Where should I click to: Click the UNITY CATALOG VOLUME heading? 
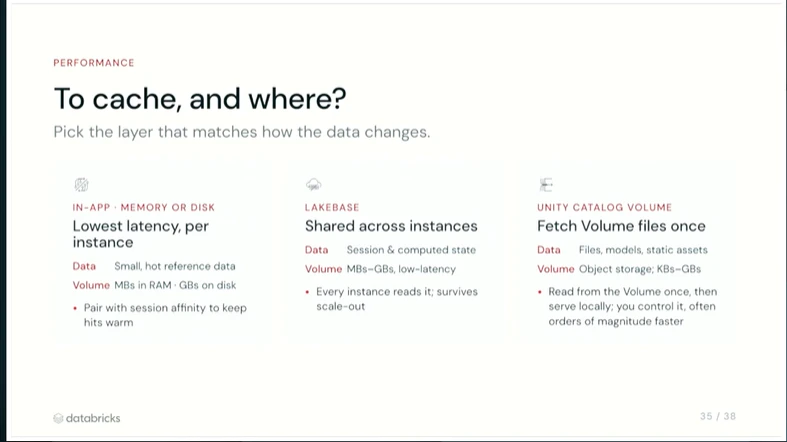coord(604,207)
